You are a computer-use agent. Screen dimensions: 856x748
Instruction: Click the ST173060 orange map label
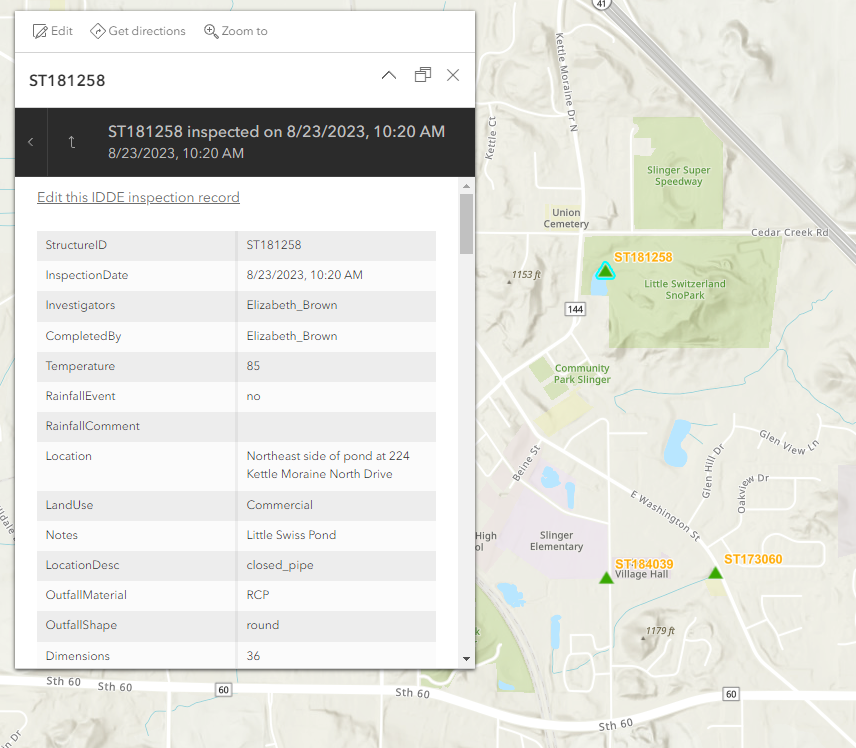pyautogui.click(x=753, y=559)
